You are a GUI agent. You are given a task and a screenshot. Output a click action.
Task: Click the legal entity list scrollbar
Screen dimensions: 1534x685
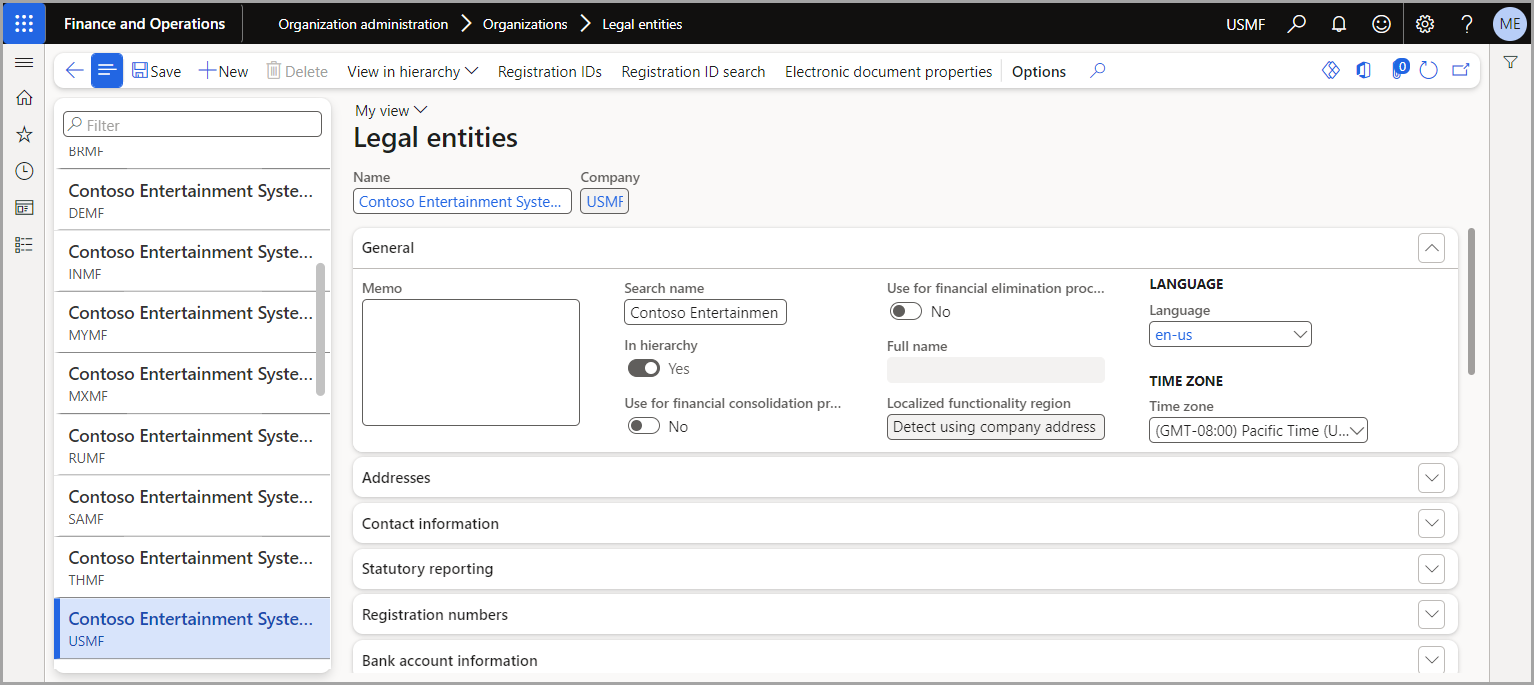(x=320, y=330)
